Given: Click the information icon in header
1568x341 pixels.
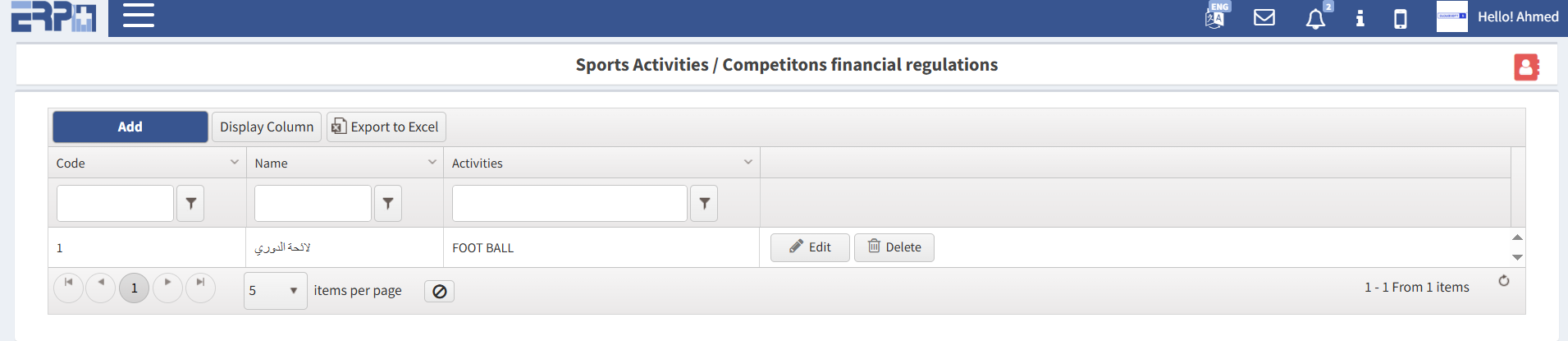Looking at the screenshot, I should click(x=1360, y=18).
